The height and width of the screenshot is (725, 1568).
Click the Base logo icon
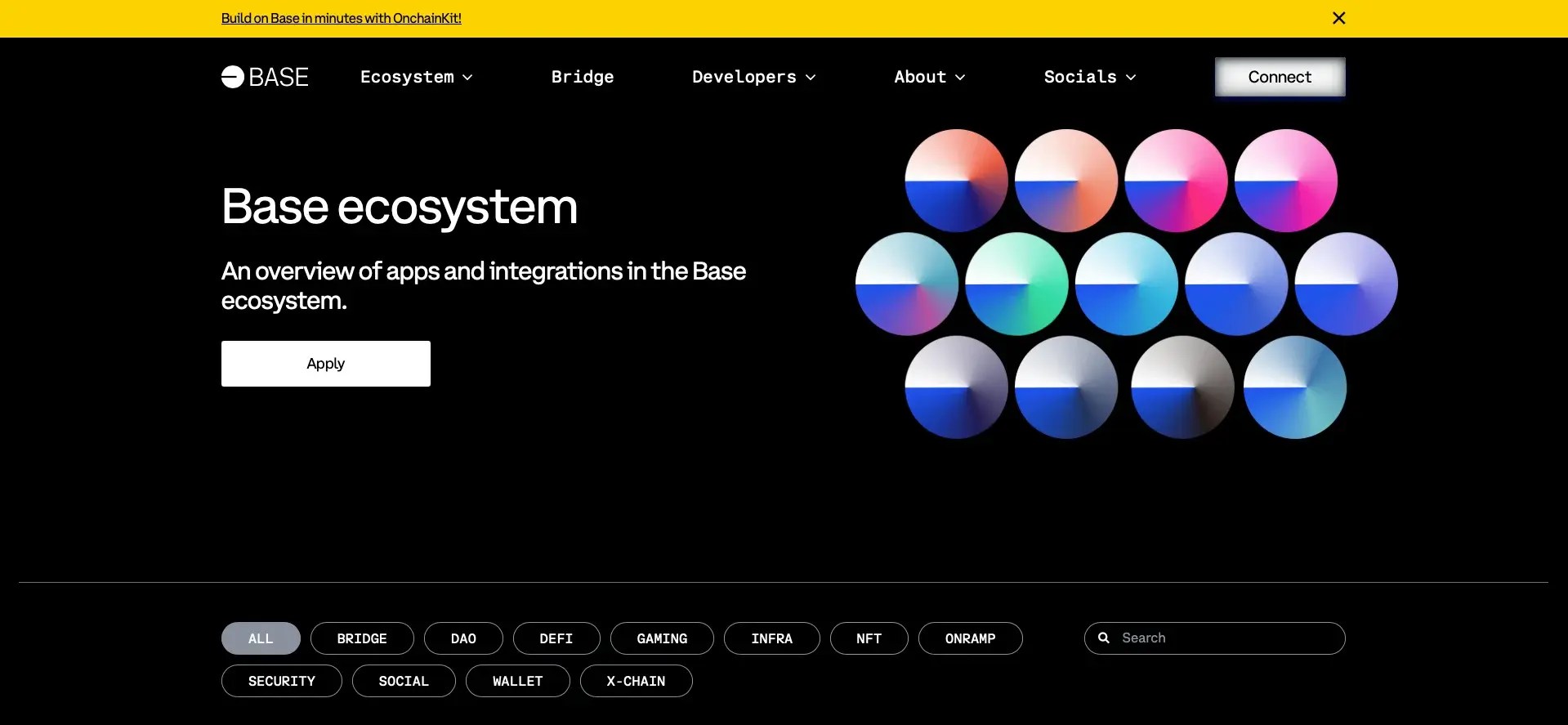tap(265, 77)
